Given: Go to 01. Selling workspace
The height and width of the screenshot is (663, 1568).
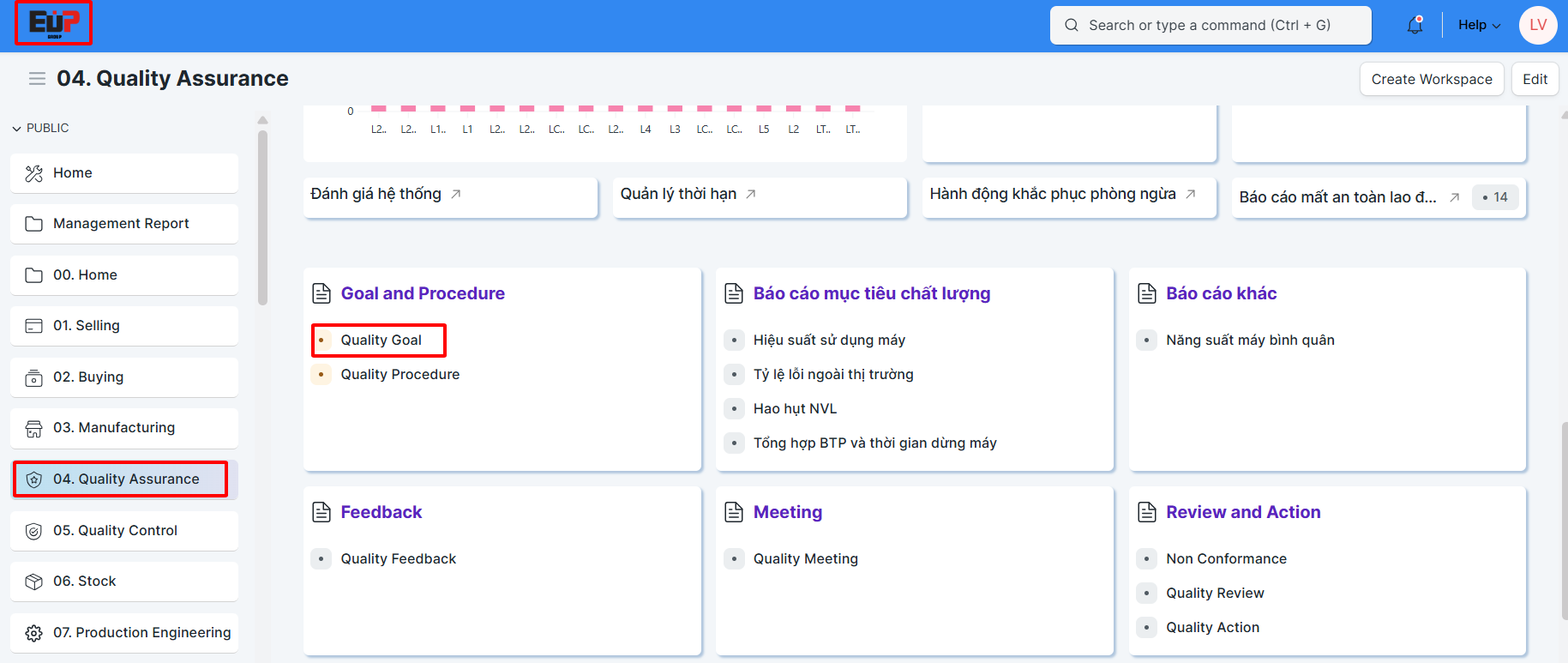Looking at the screenshot, I should (87, 326).
